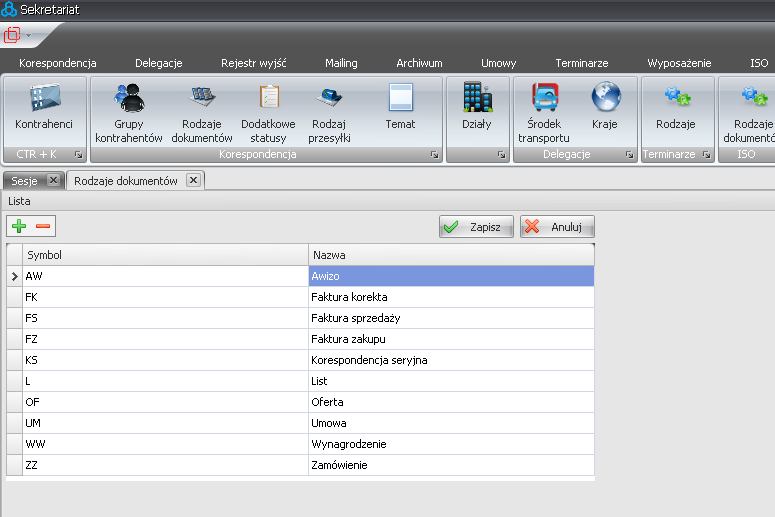The image size is (775, 517).
Task: Click the FK symbol cell
Action: pos(166,297)
